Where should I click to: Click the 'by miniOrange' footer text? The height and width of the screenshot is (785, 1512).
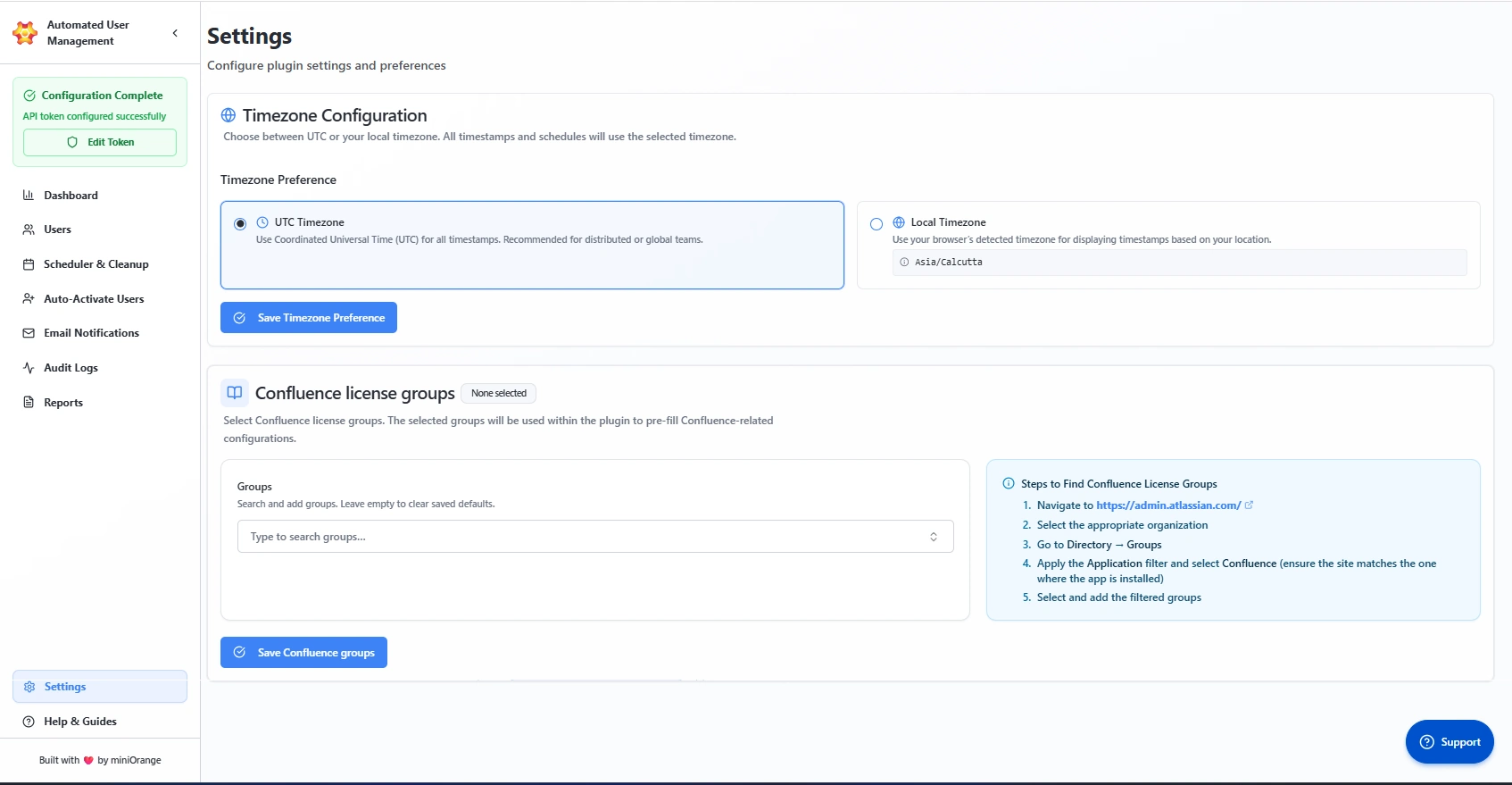[129, 761]
